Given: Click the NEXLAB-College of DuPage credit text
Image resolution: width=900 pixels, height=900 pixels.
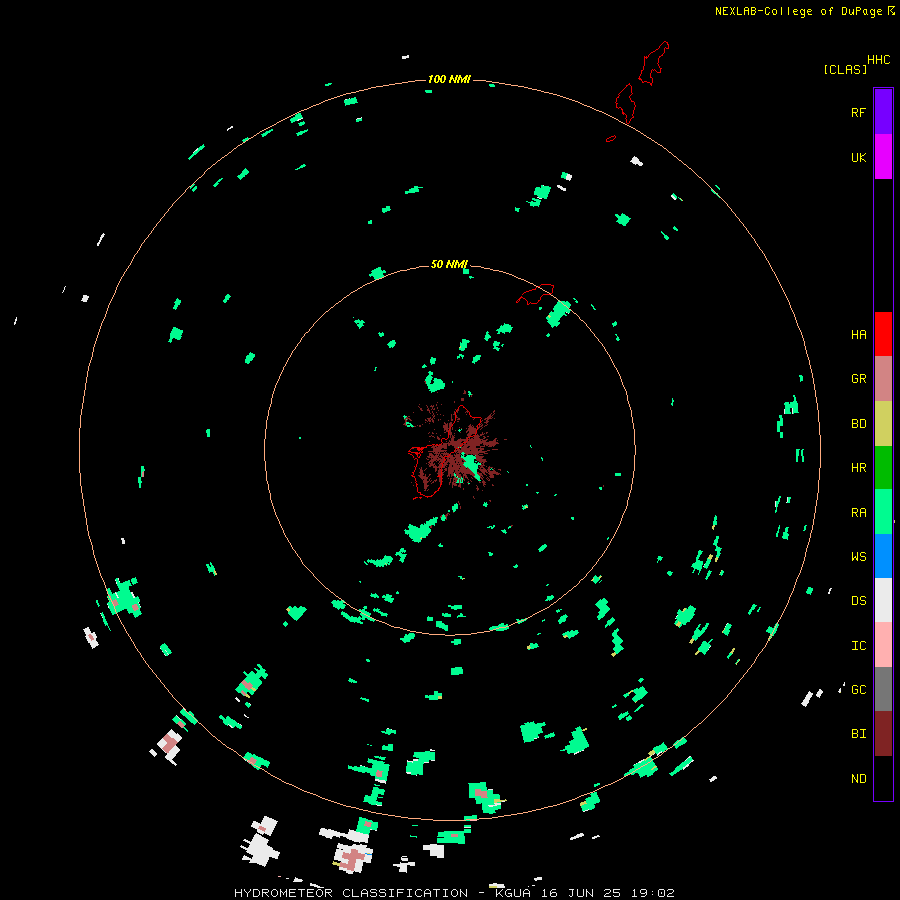Looking at the screenshot, I should point(798,11).
